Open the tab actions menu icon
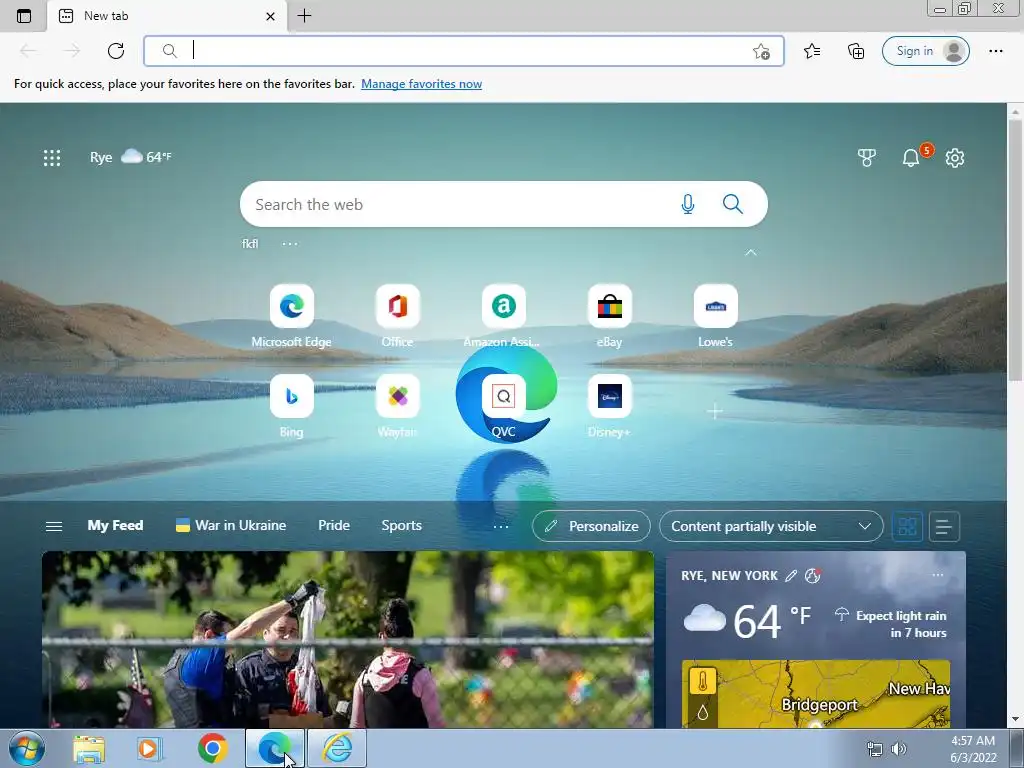 [x=24, y=16]
